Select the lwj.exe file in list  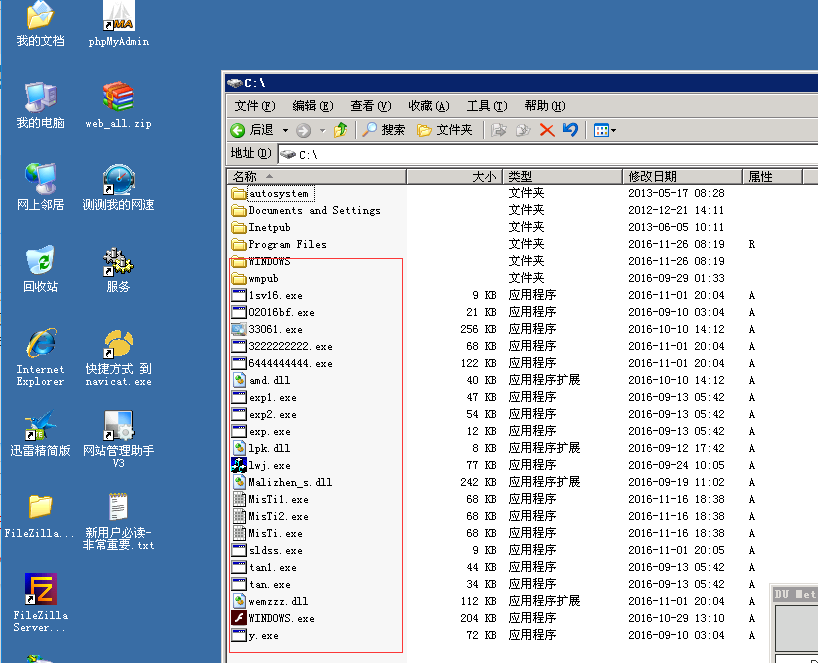point(268,465)
